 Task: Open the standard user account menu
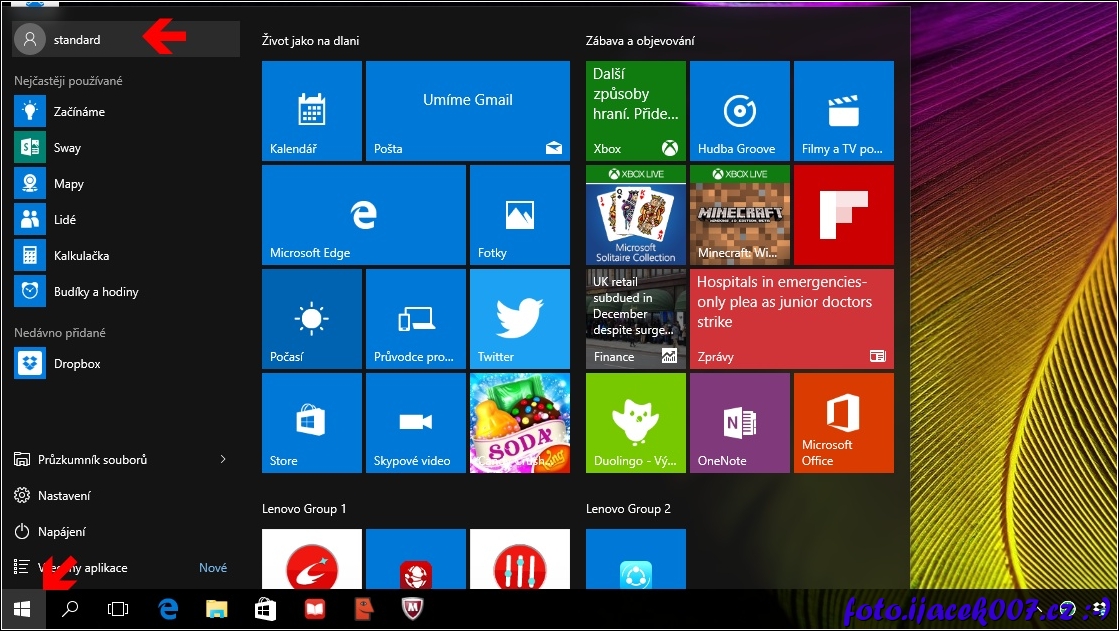pos(77,40)
